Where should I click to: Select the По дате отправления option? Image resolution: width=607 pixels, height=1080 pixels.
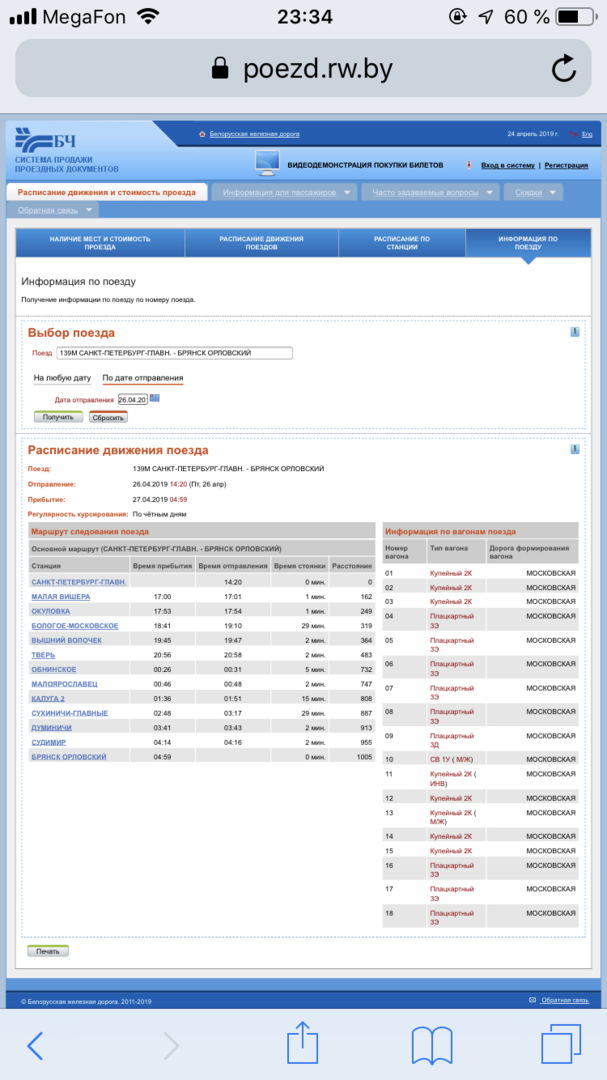142,378
